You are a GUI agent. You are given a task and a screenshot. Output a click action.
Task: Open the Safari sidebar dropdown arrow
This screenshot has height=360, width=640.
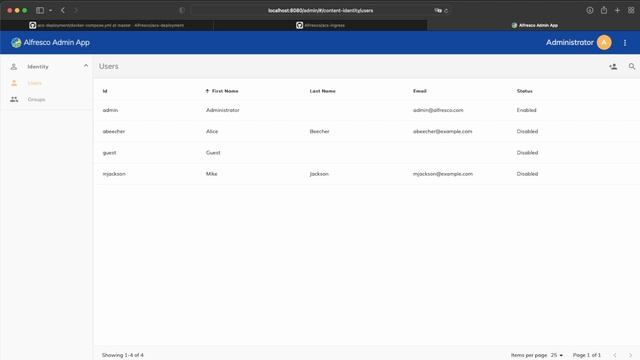50,11
